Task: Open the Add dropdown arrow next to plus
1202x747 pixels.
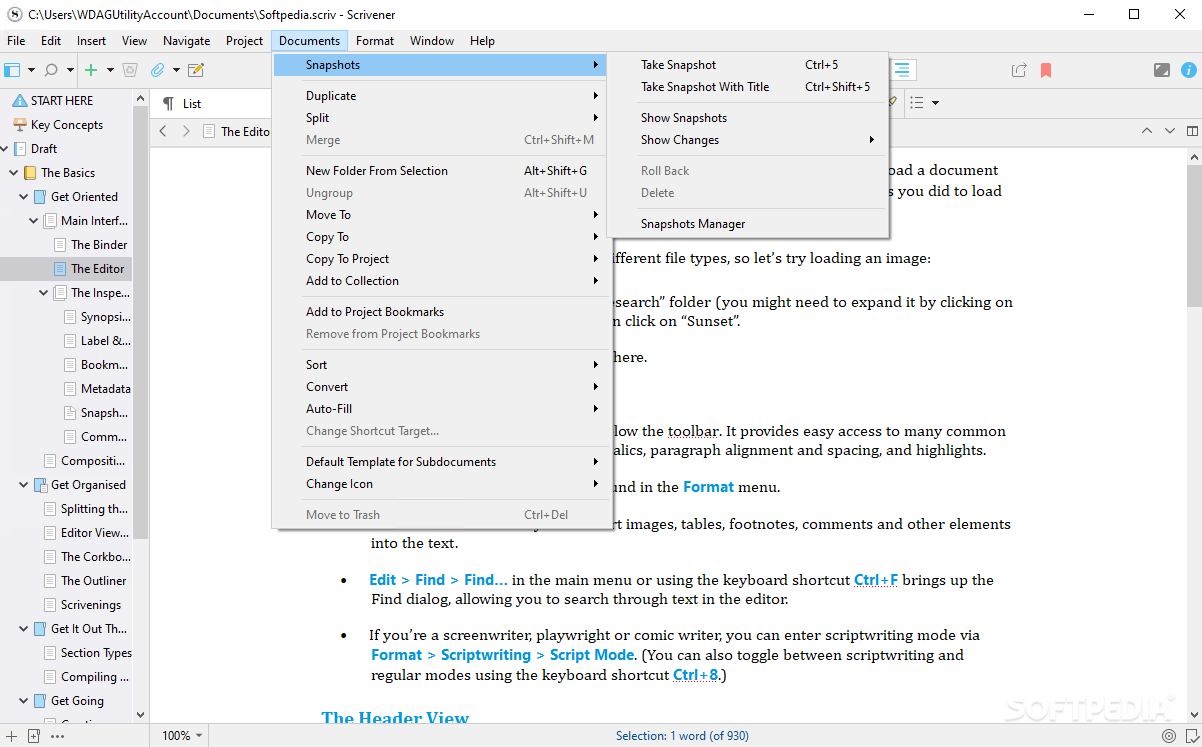Action: pyautogui.click(x=109, y=70)
